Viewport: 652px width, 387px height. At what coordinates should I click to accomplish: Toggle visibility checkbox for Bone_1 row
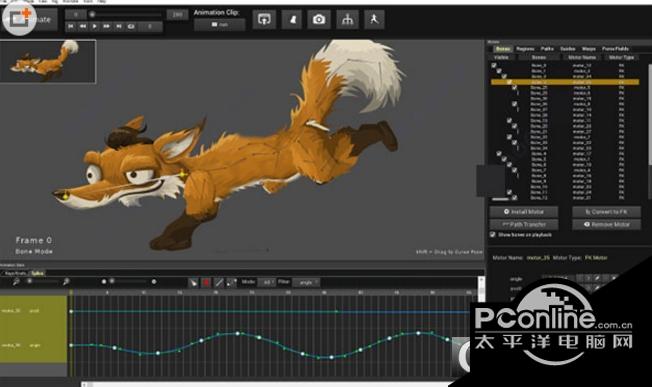point(499,71)
